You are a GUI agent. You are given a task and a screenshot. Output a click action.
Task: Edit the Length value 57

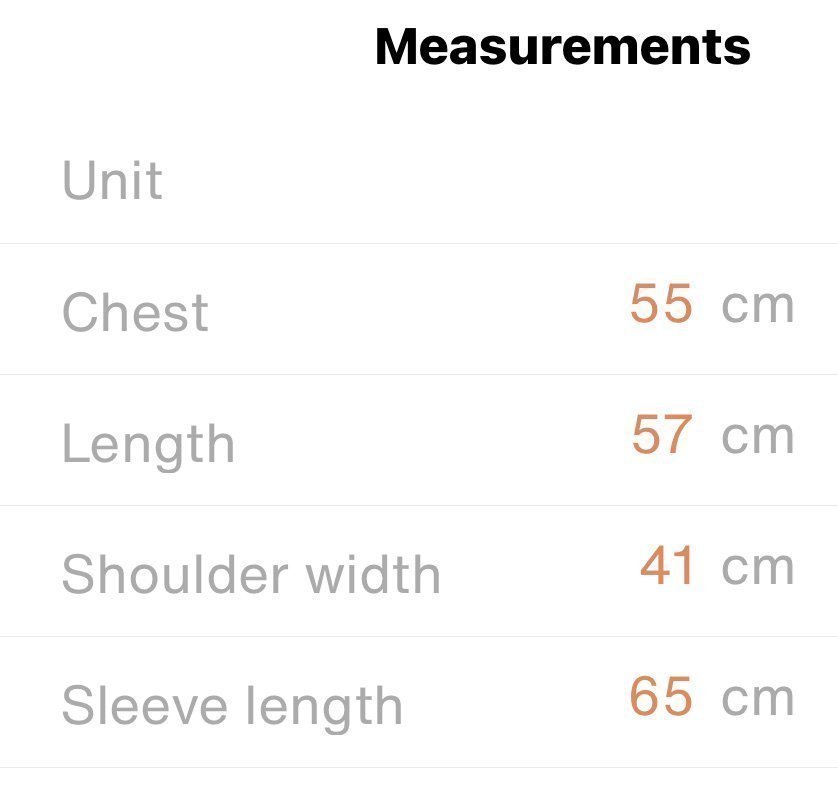[662, 435]
